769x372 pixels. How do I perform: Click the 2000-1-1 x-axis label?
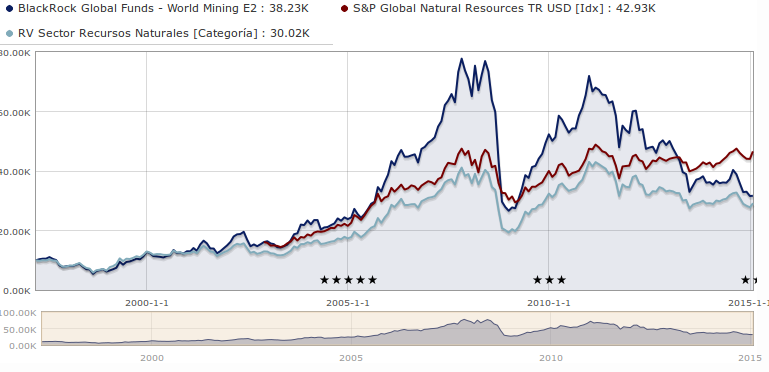pos(147,303)
